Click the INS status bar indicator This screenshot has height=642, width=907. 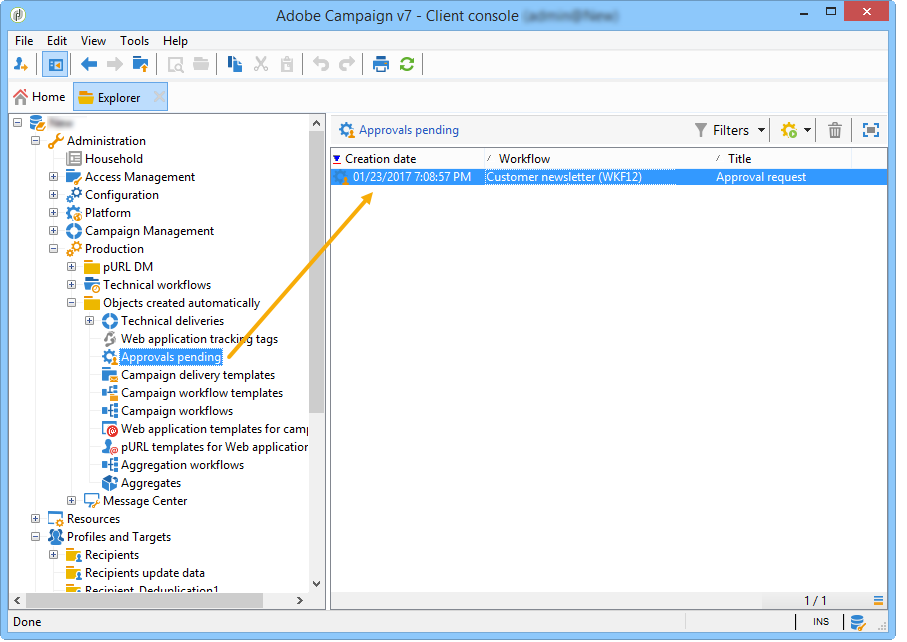[x=820, y=622]
